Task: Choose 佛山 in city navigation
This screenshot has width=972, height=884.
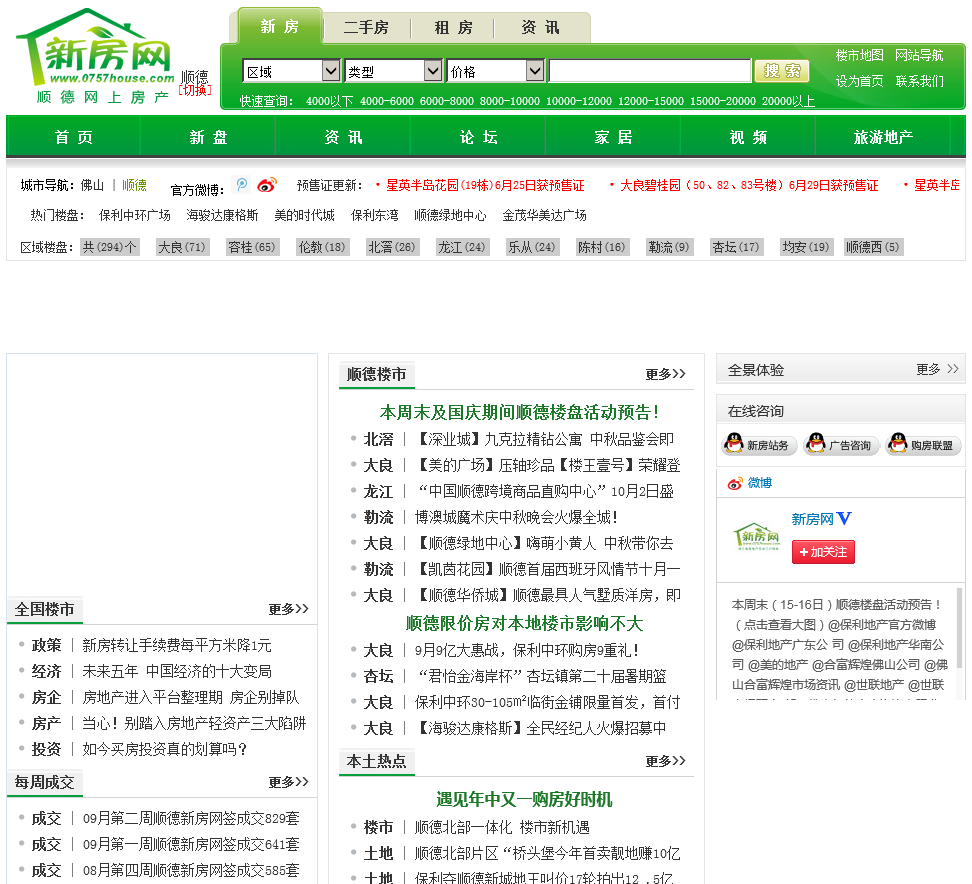Action: 92,185
